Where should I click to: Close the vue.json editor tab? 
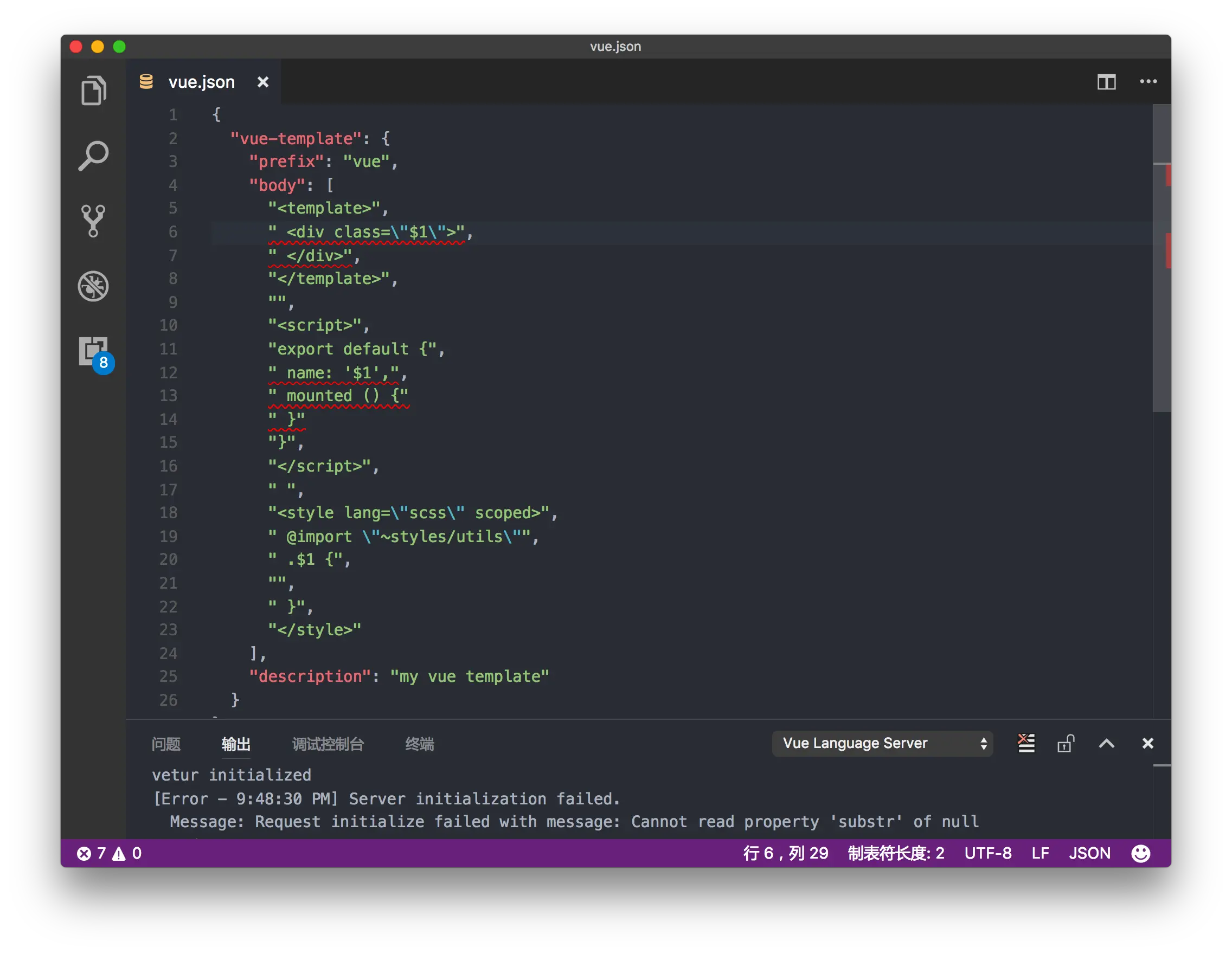tap(263, 82)
